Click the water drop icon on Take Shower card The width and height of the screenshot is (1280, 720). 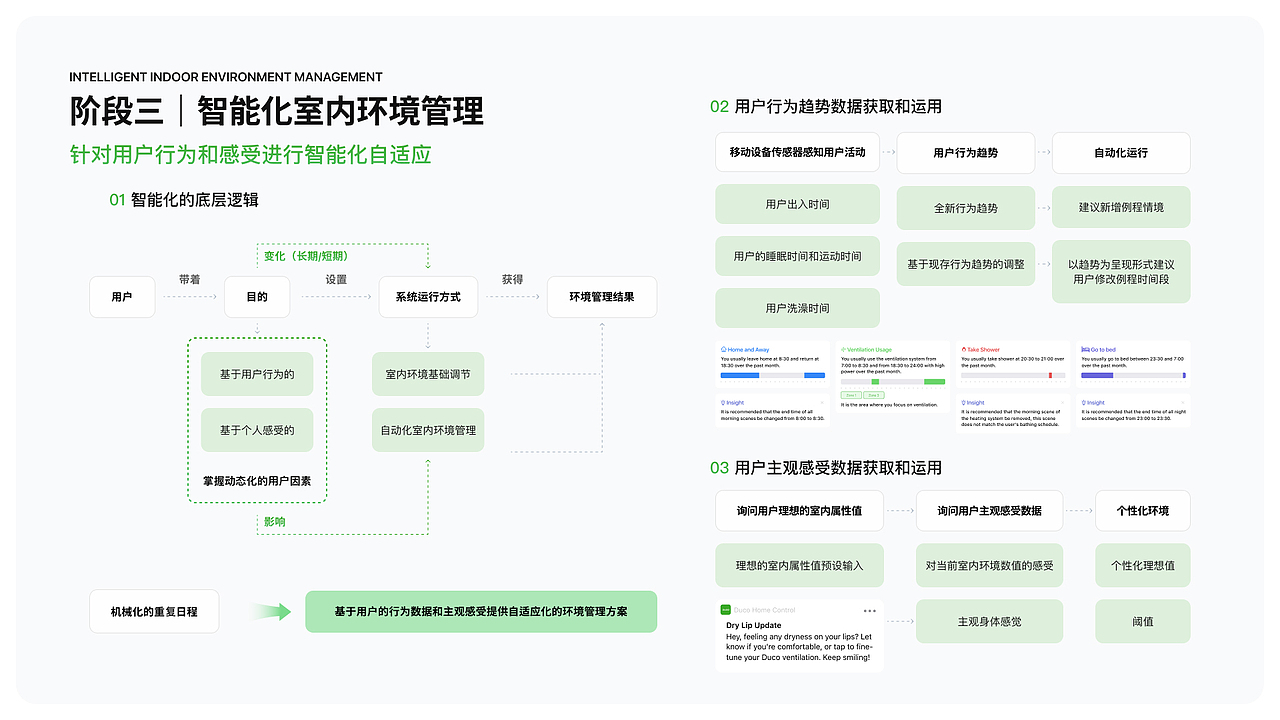coord(963,350)
